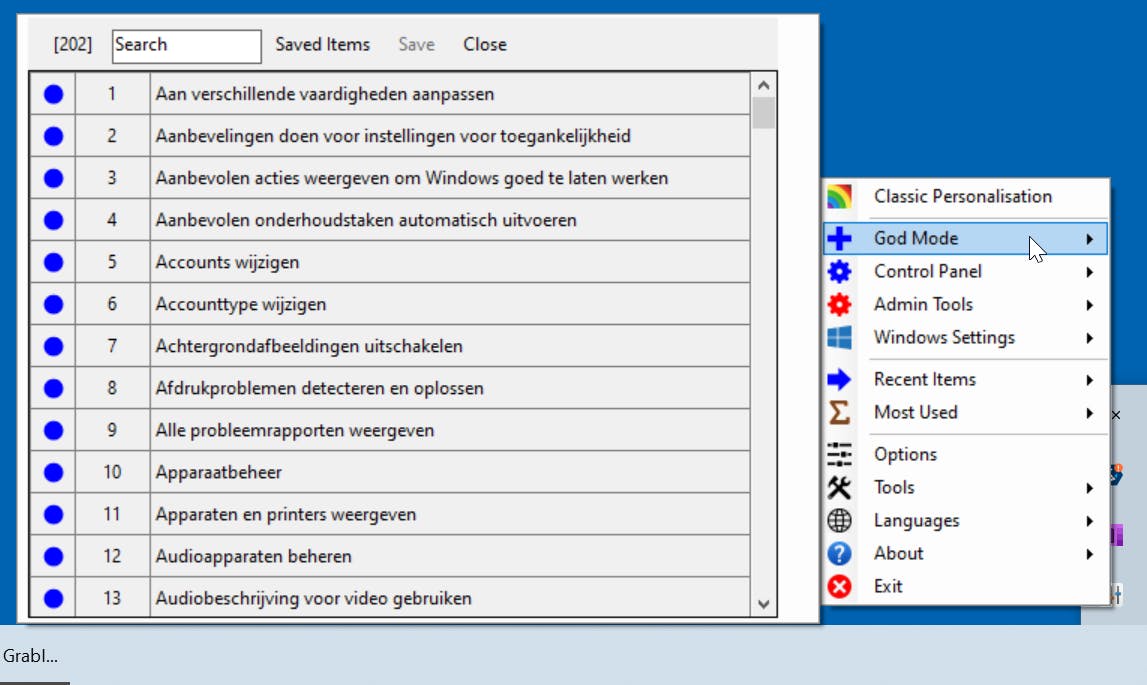This screenshot has height=685, width=1147.
Task: Select Audioapparaten beheren list entry
Action: coord(253,556)
